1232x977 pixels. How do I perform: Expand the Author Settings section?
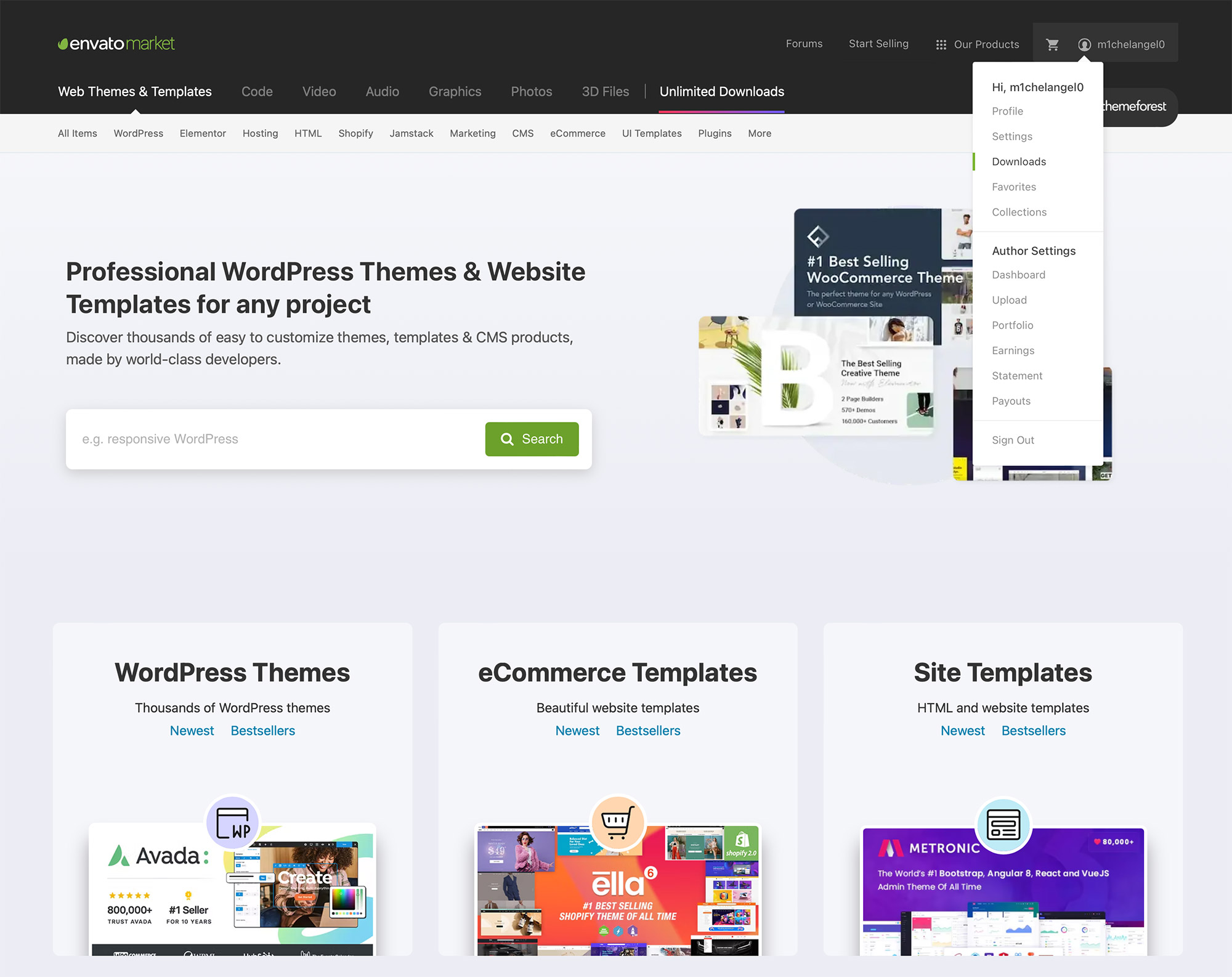point(1033,250)
